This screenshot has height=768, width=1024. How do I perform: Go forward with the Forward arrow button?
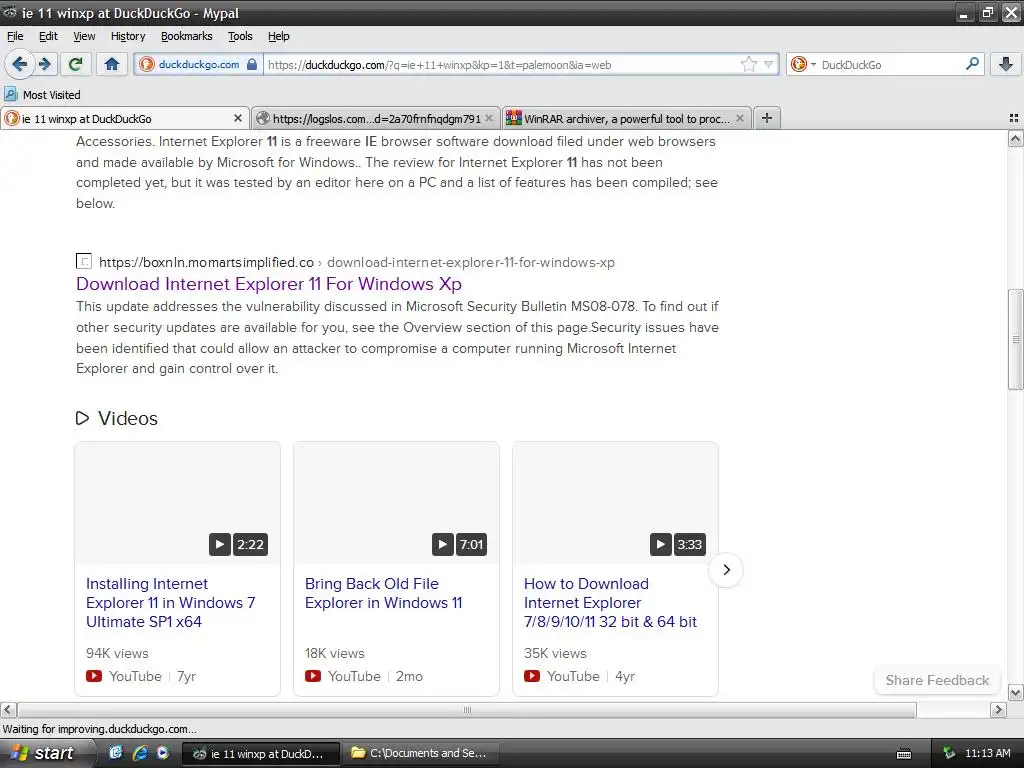(44, 64)
